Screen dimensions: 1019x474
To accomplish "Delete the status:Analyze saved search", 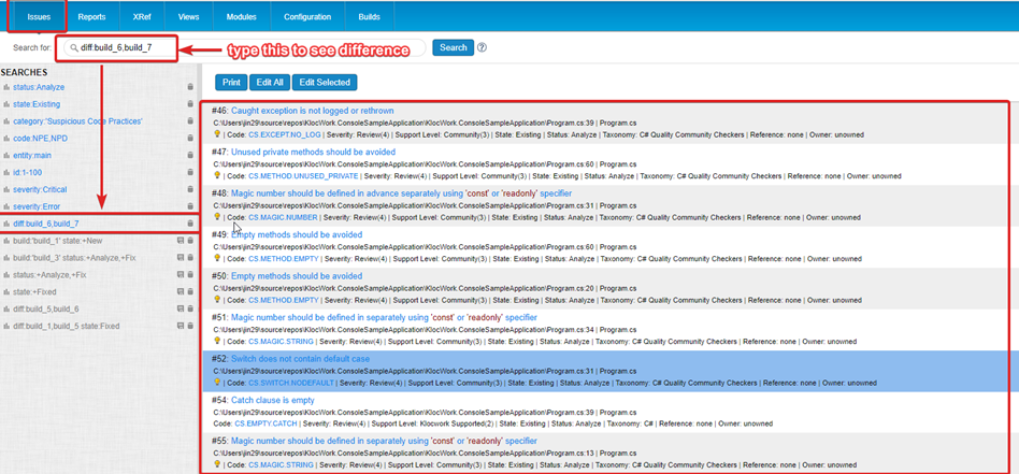I will tap(190, 86).
